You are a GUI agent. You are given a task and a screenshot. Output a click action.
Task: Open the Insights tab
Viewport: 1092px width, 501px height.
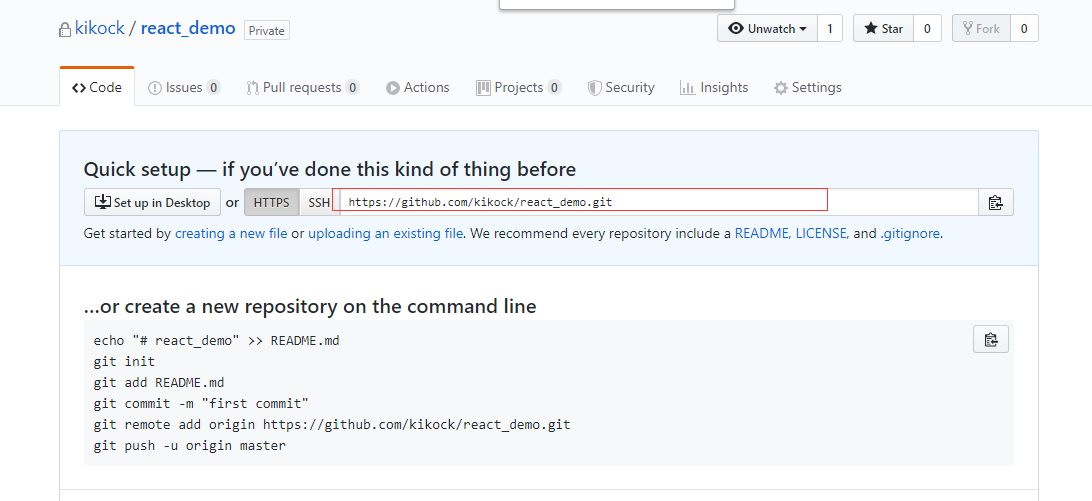coord(714,87)
